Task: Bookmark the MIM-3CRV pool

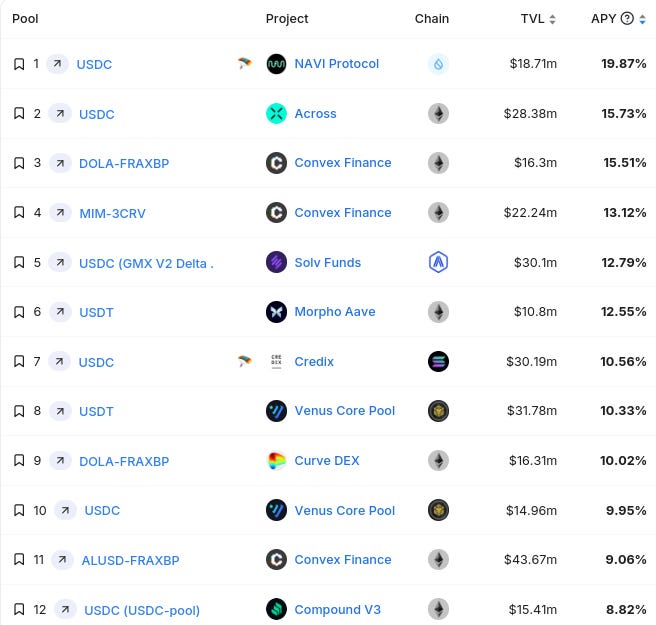Action: pyautogui.click(x=19, y=213)
